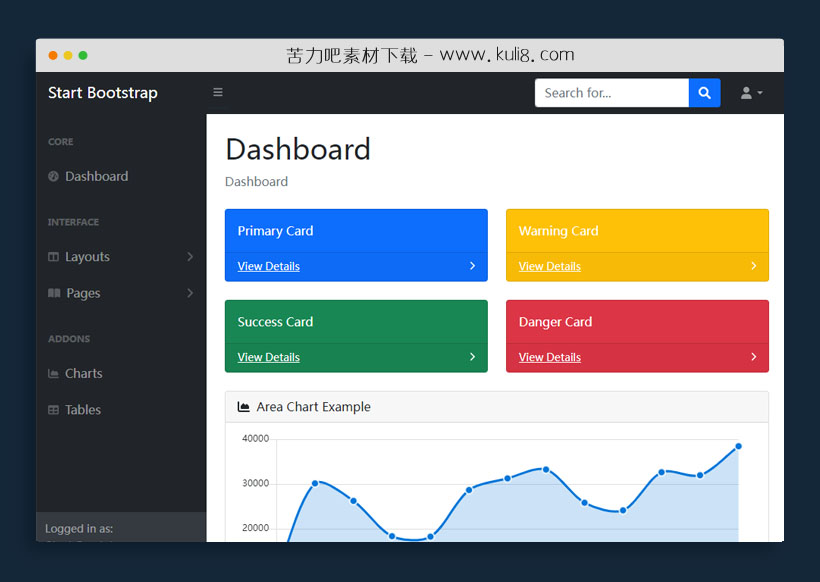Click the arrow on Success Card footer
Screen dimensions: 820x582
point(472,357)
